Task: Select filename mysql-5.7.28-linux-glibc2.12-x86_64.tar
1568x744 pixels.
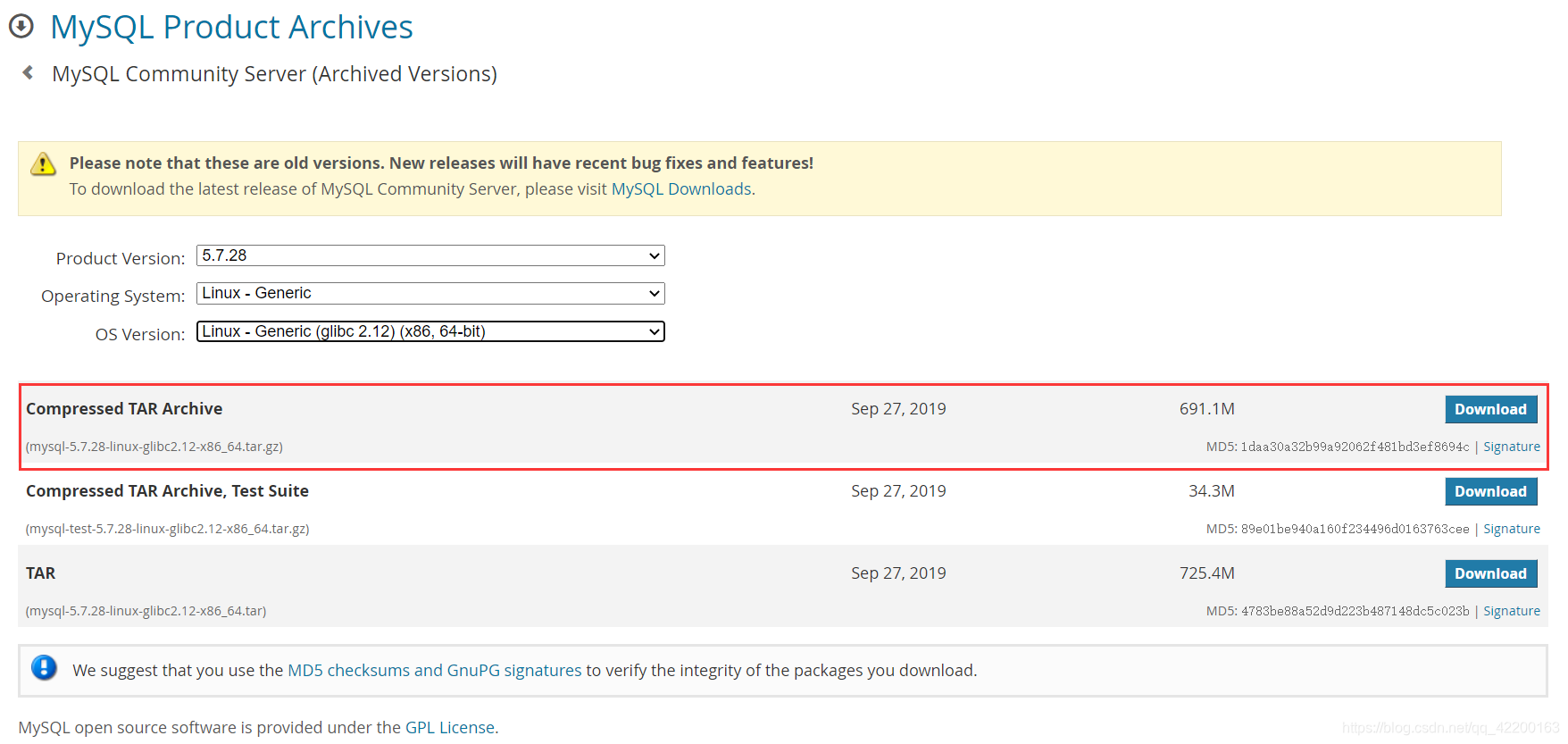Action: [146, 611]
